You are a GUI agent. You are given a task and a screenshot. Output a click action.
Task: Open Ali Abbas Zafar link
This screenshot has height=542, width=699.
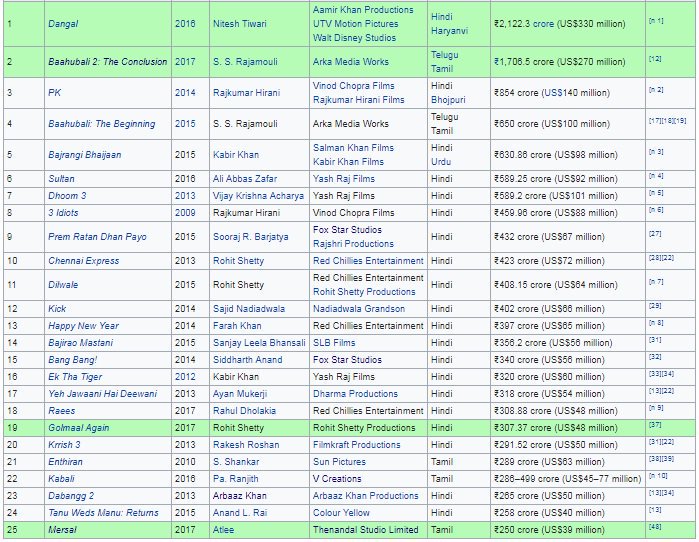(245, 179)
